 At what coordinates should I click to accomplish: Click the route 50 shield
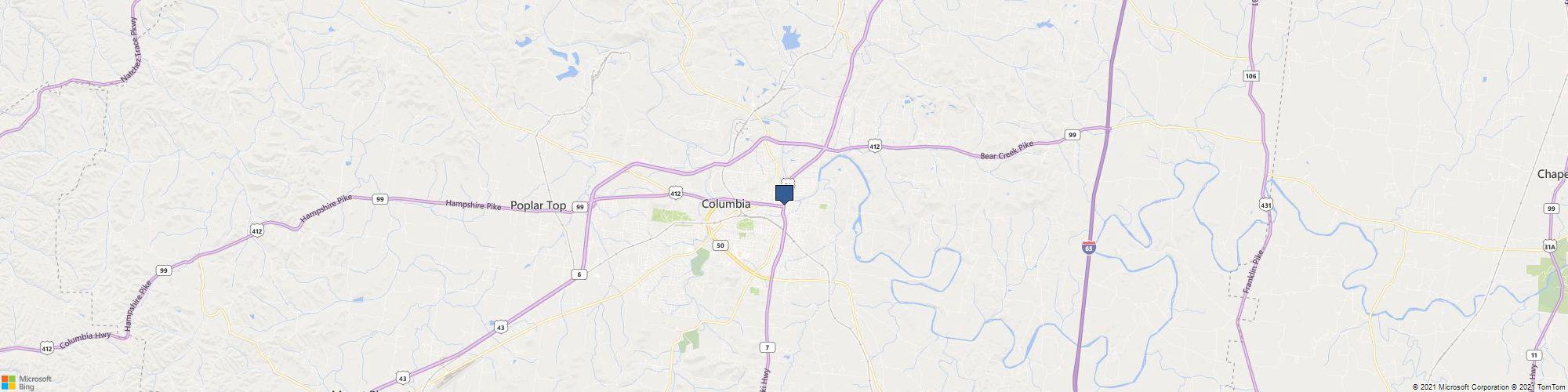point(720,245)
